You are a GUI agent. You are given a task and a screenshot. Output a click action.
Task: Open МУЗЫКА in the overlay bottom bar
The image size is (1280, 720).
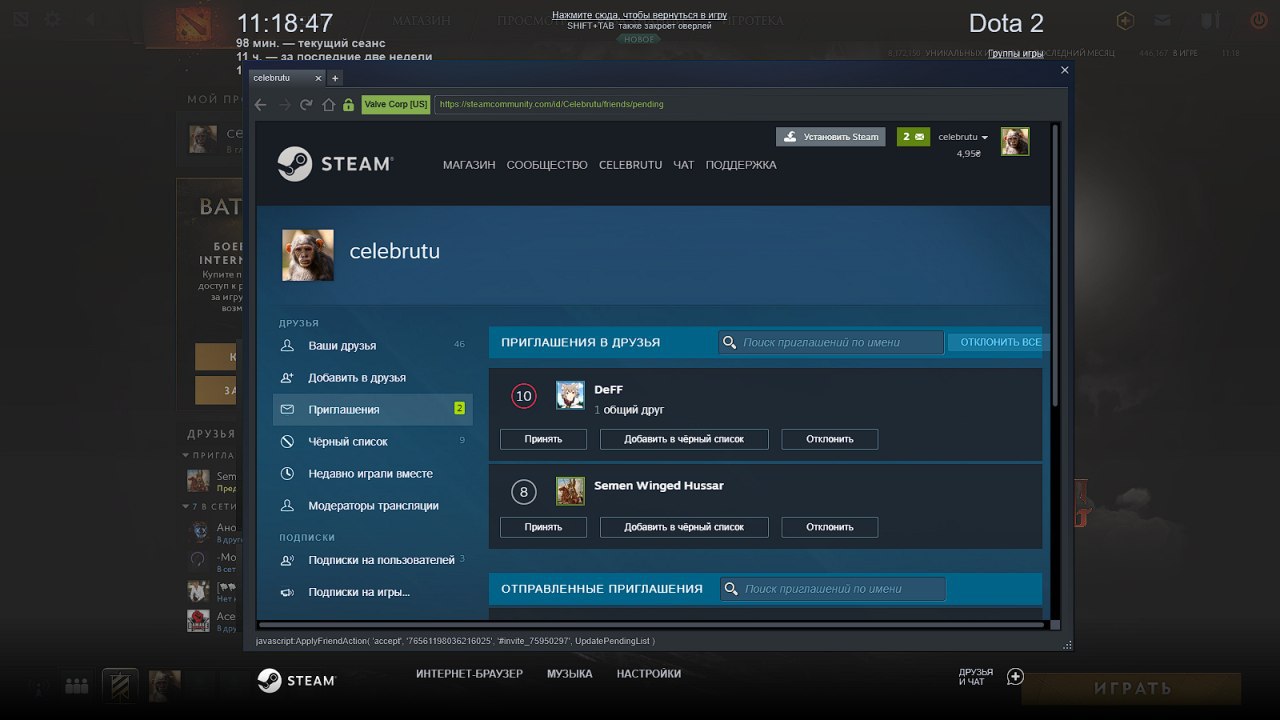click(569, 674)
